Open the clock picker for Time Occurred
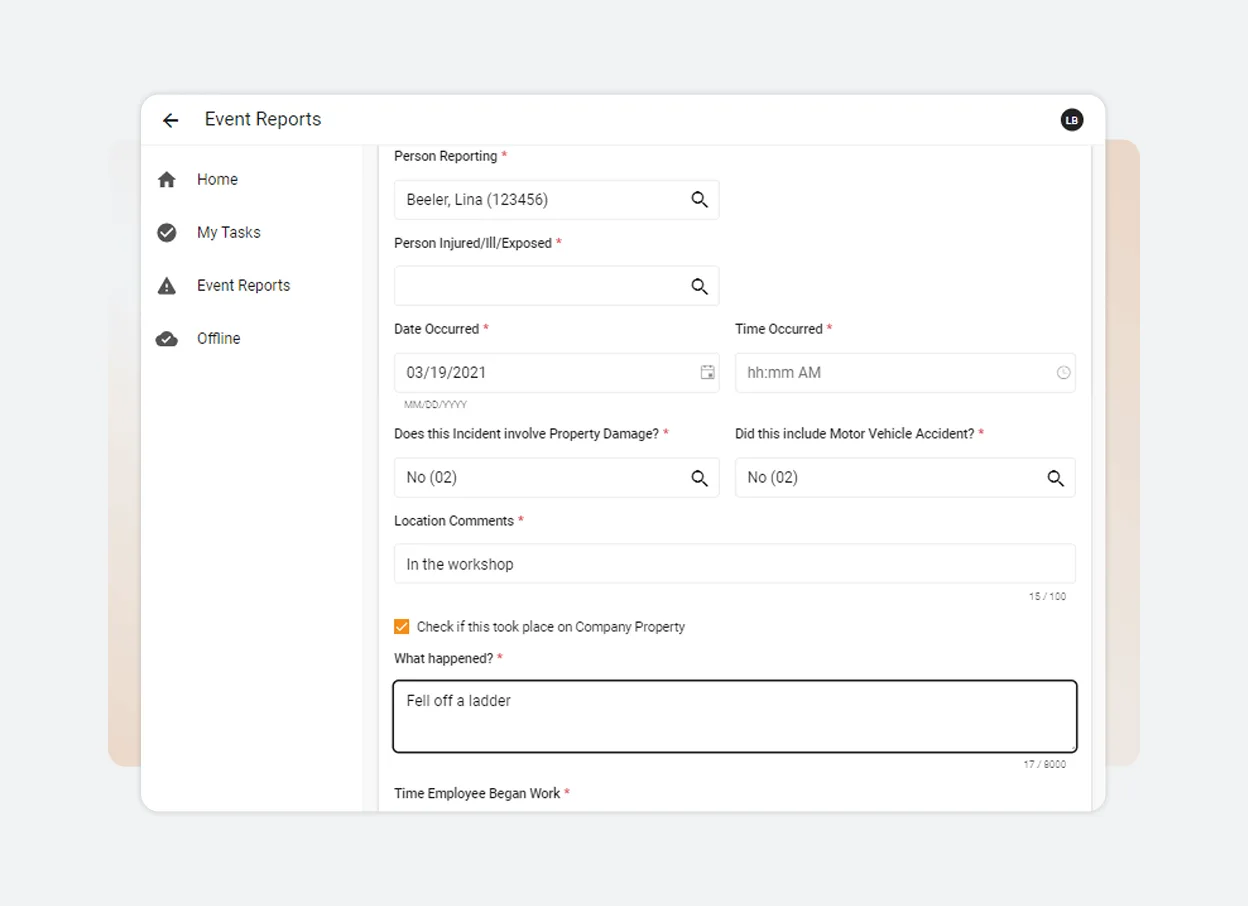1248x906 pixels. [1063, 372]
